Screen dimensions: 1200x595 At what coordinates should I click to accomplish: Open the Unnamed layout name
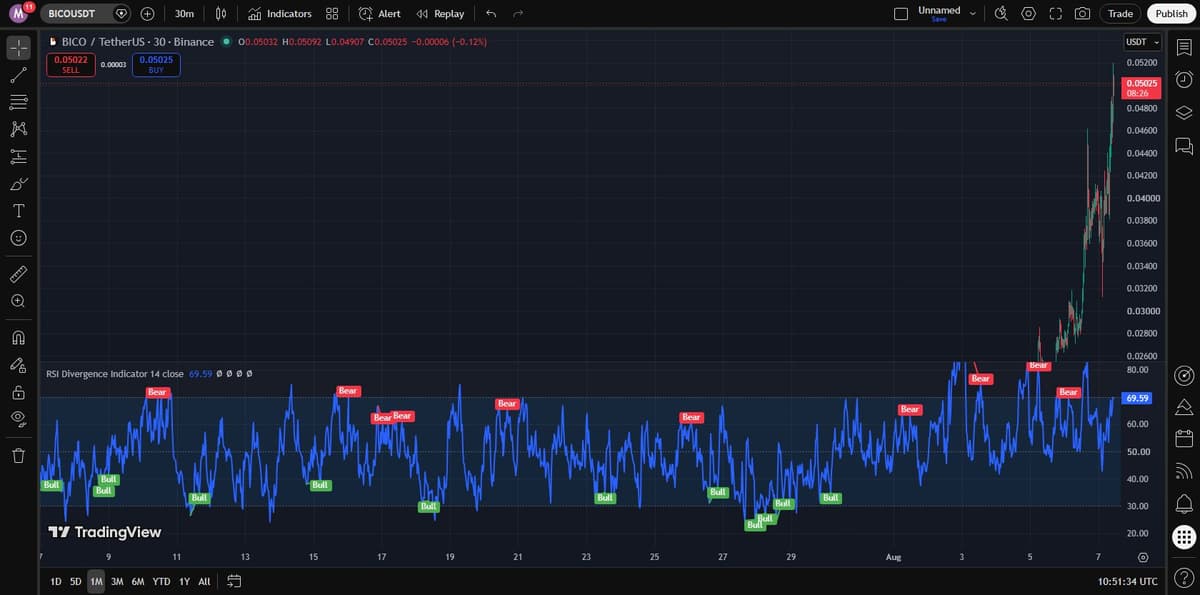point(939,10)
